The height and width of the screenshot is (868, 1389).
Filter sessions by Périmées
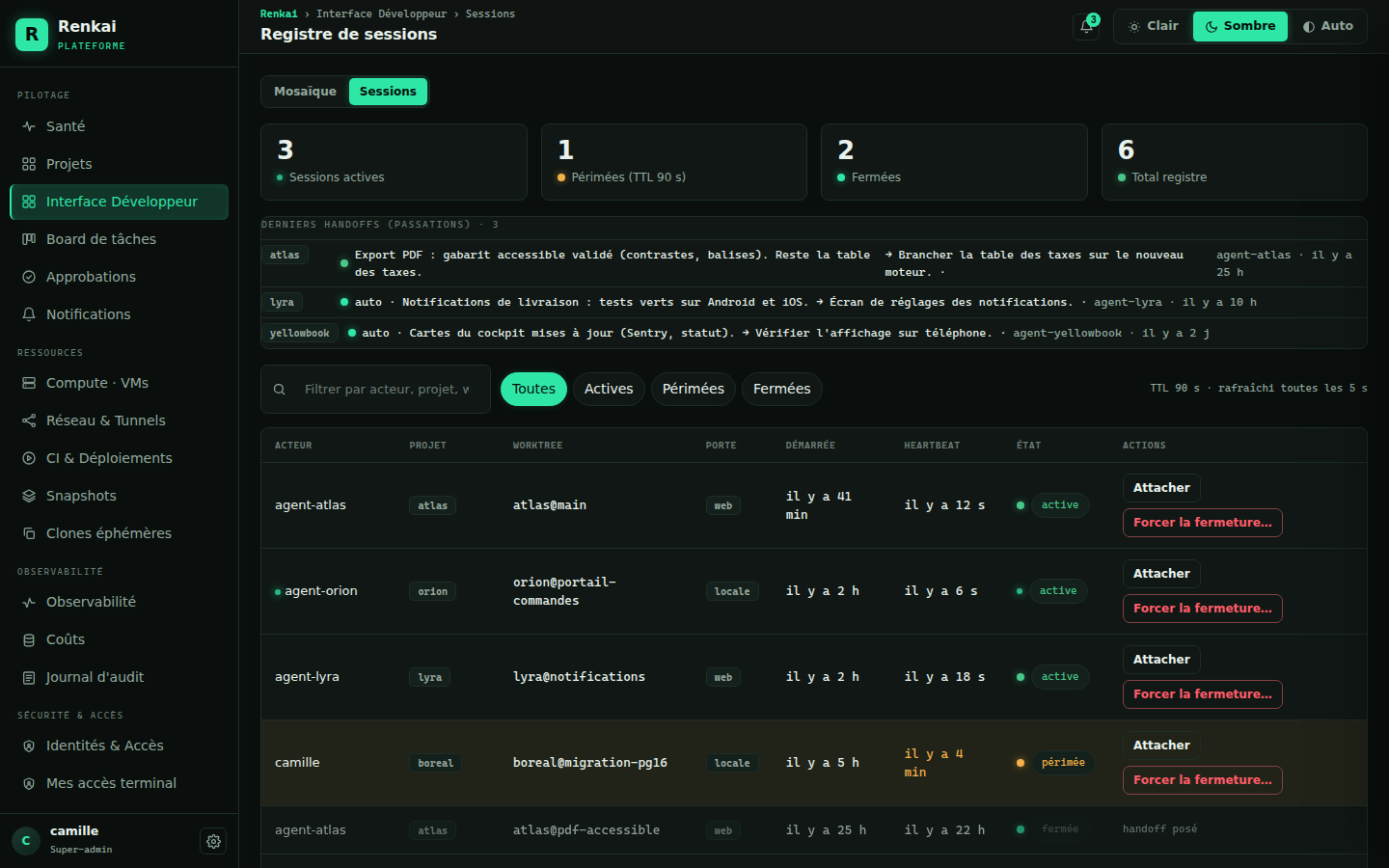point(694,389)
